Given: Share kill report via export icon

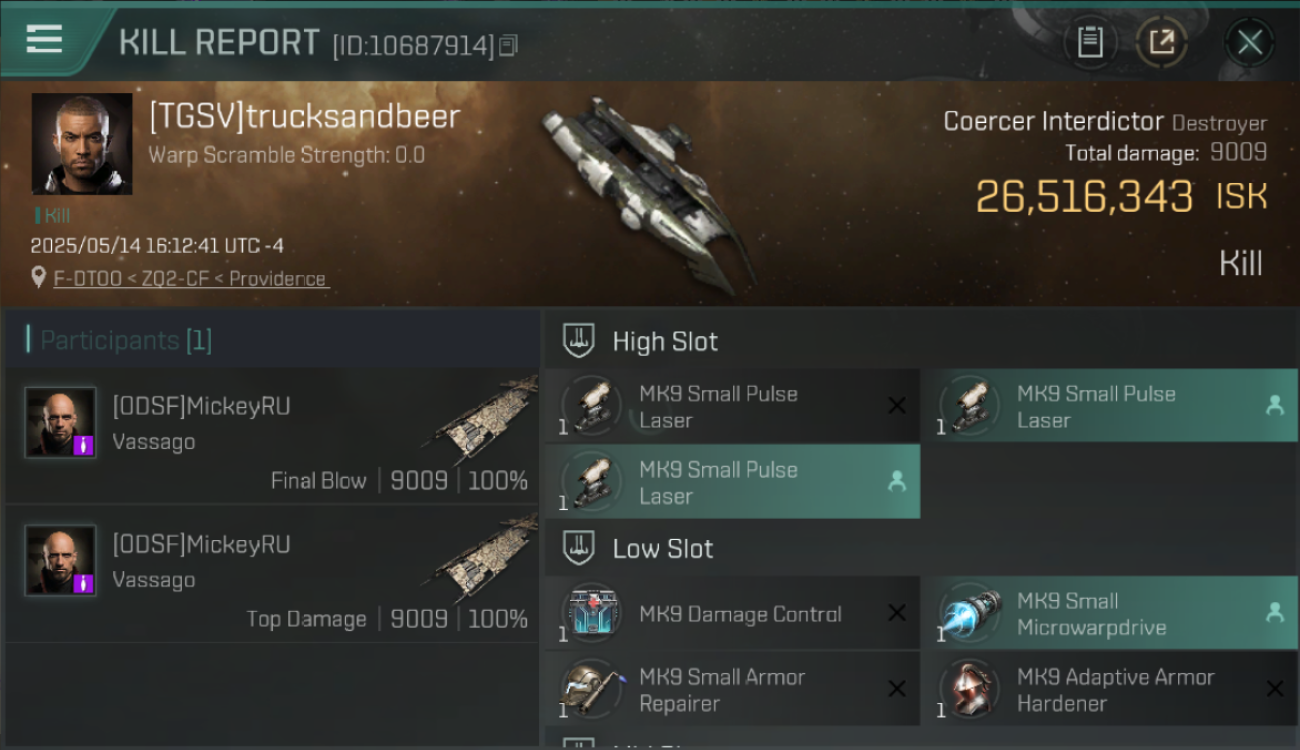Looking at the screenshot, I should pos(1161,42).
